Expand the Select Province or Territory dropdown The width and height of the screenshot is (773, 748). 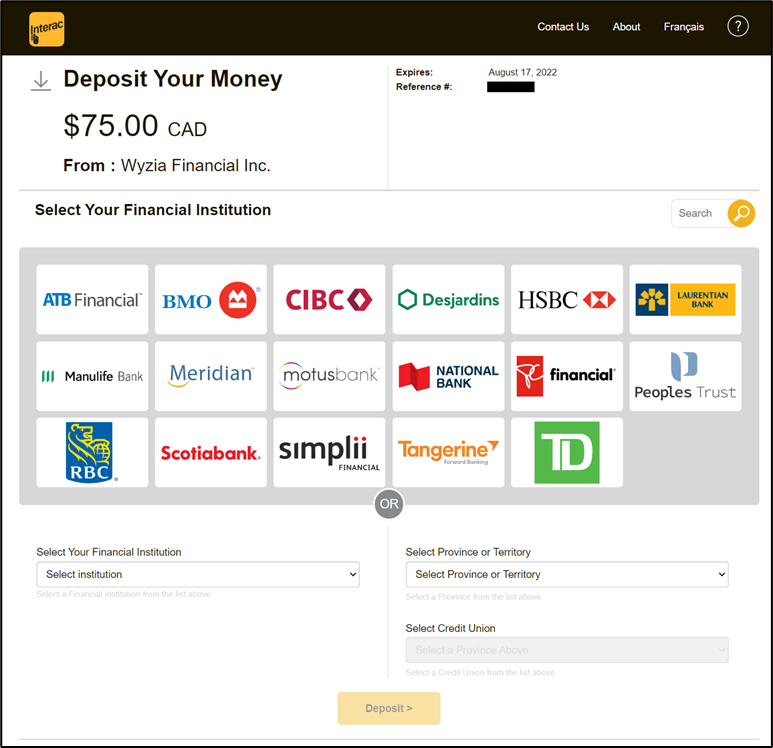[567, 574]
